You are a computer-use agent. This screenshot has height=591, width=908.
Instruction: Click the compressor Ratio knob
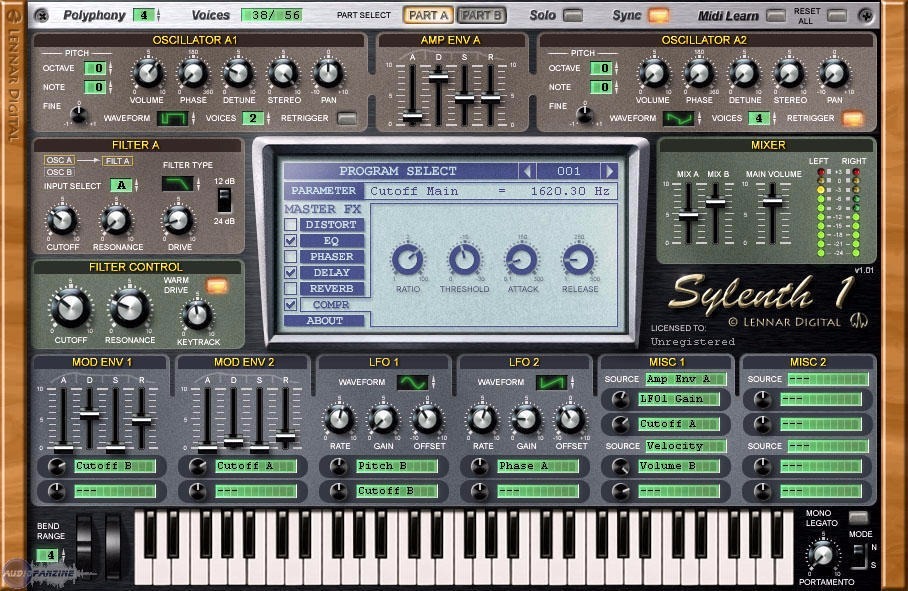[x=408, y=260]
